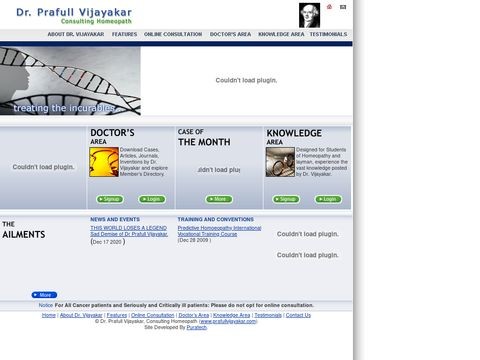Click the 'Training and Conventions' heading
Viewport: 480px width, 360px height.
click(x=216, y=219)
